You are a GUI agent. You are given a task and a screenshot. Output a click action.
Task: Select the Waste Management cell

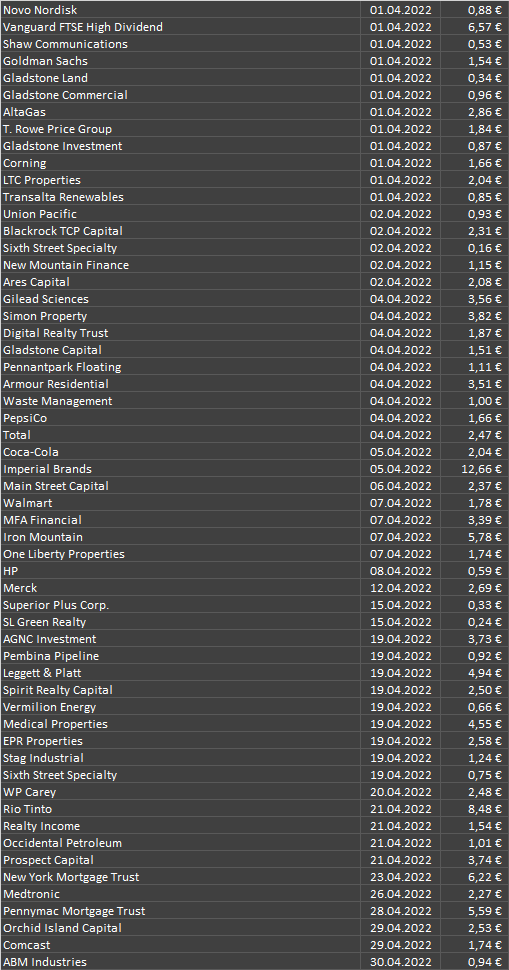pos(181,401)
